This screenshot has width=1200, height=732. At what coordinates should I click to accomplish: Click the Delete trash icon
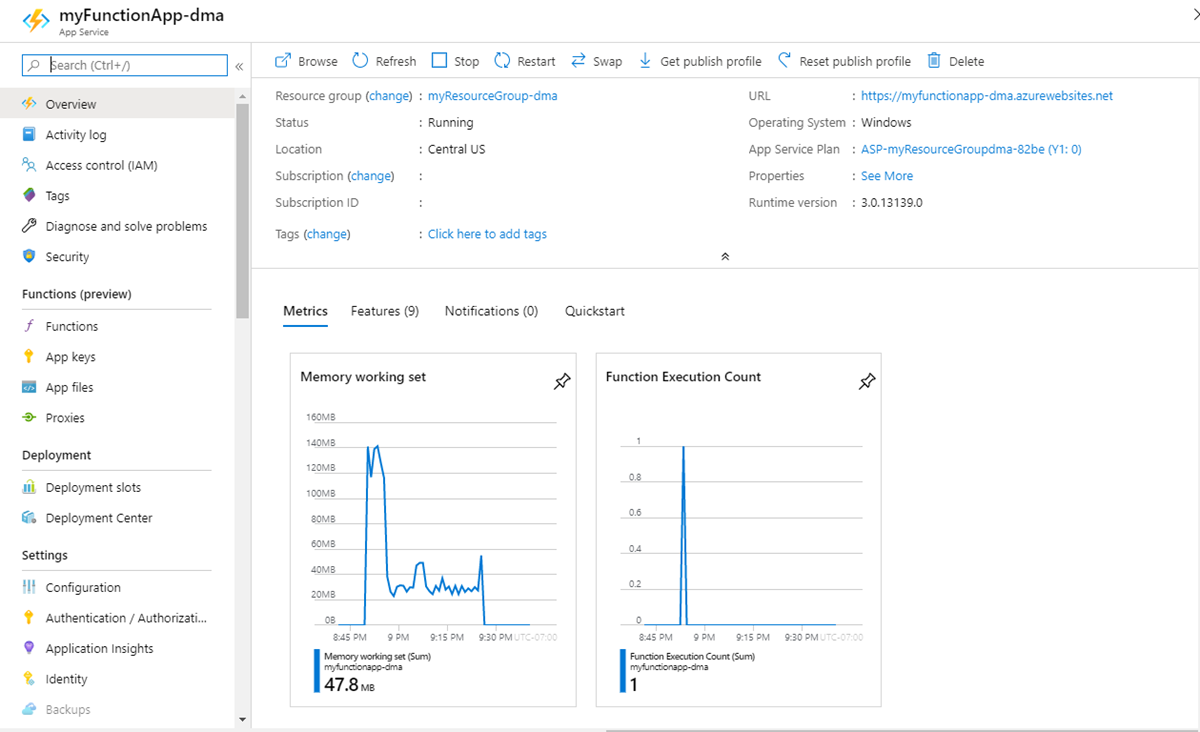(934, 61)
